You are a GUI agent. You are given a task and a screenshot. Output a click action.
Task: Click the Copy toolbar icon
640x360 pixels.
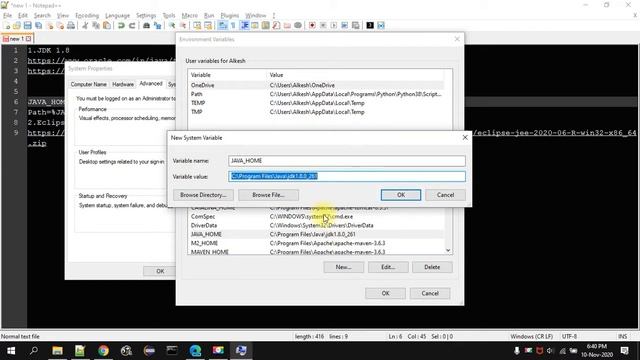96,25
